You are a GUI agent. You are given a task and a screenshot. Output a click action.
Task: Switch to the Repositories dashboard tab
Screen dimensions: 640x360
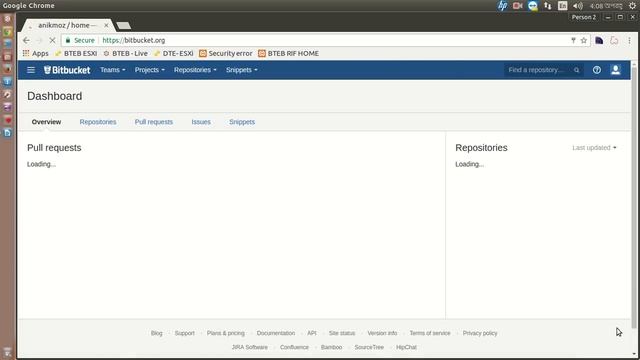click(x=98, y=122)
